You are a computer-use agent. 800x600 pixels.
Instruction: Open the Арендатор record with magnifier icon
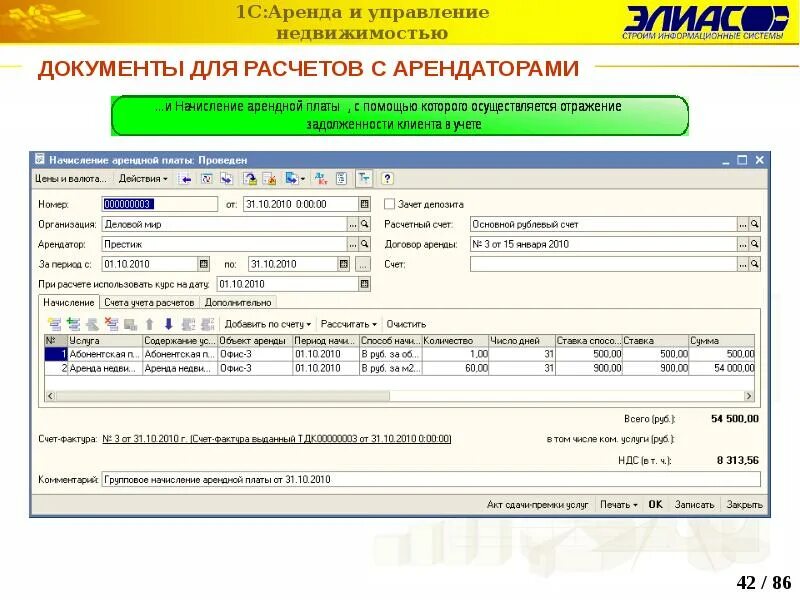pos(364,244)
